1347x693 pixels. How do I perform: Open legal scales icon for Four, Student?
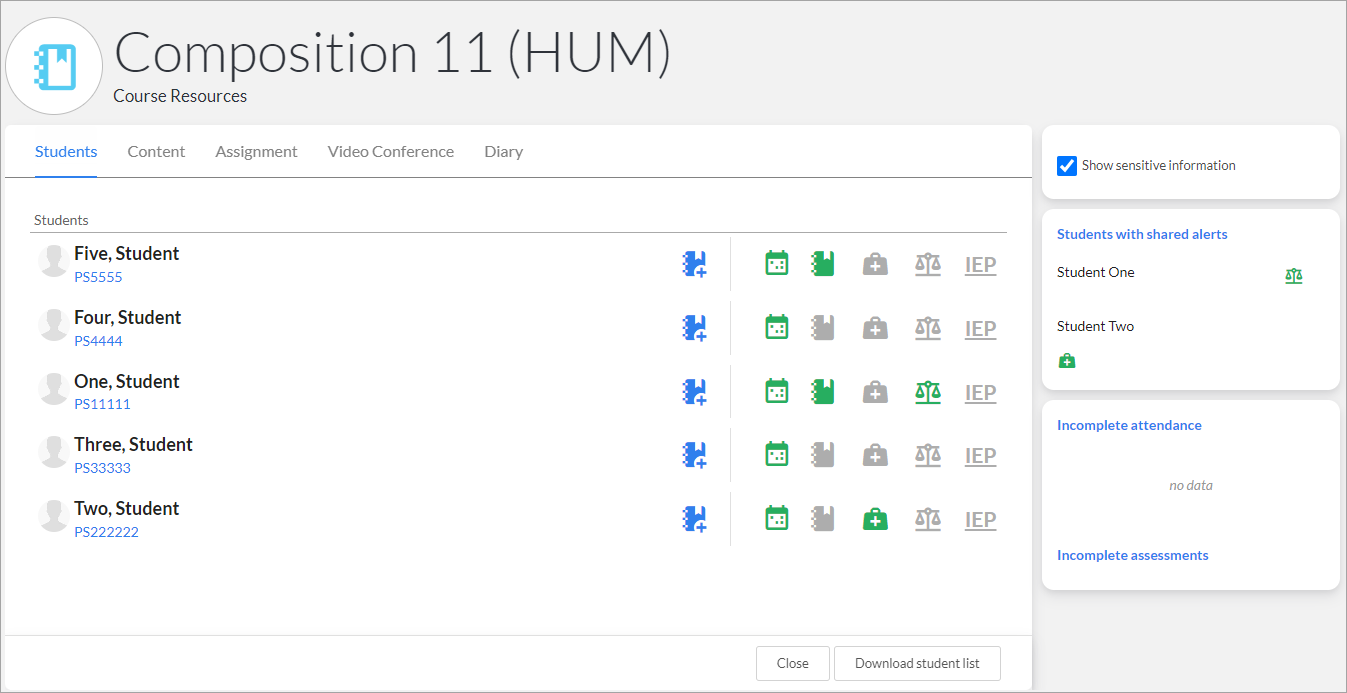pos(928,328)
